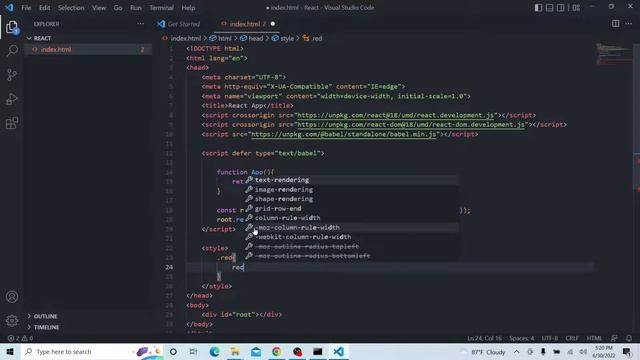Screen dimensions: 640x360
Task: Switch to the index.html tab
Action: point(247,24)
